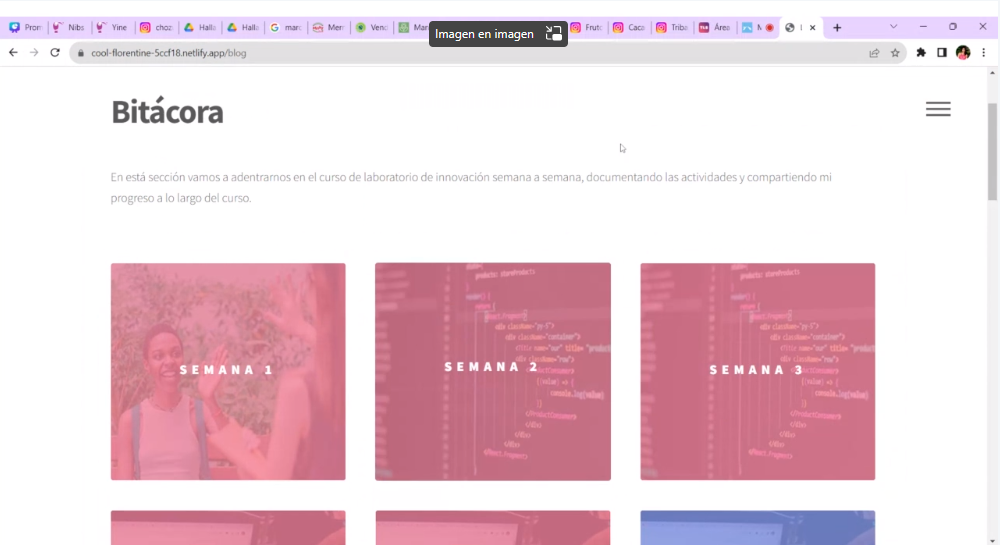The image size is (1000, 545).
Task: Click the scrollbar down arrow
Action: [992, 541]
